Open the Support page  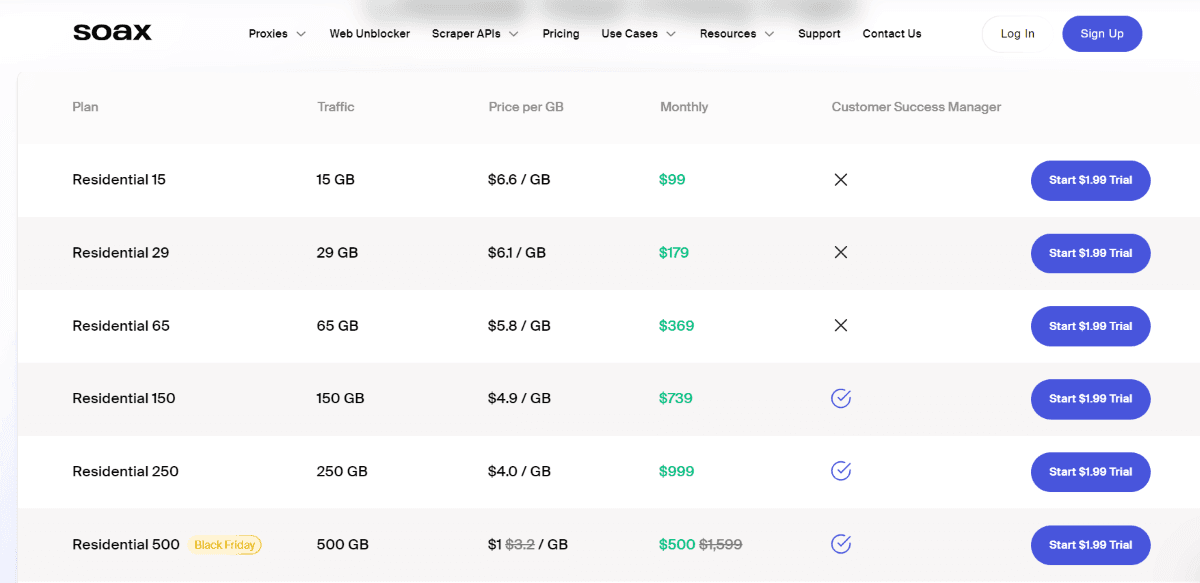pyautogui.click(x=819, y=34)
